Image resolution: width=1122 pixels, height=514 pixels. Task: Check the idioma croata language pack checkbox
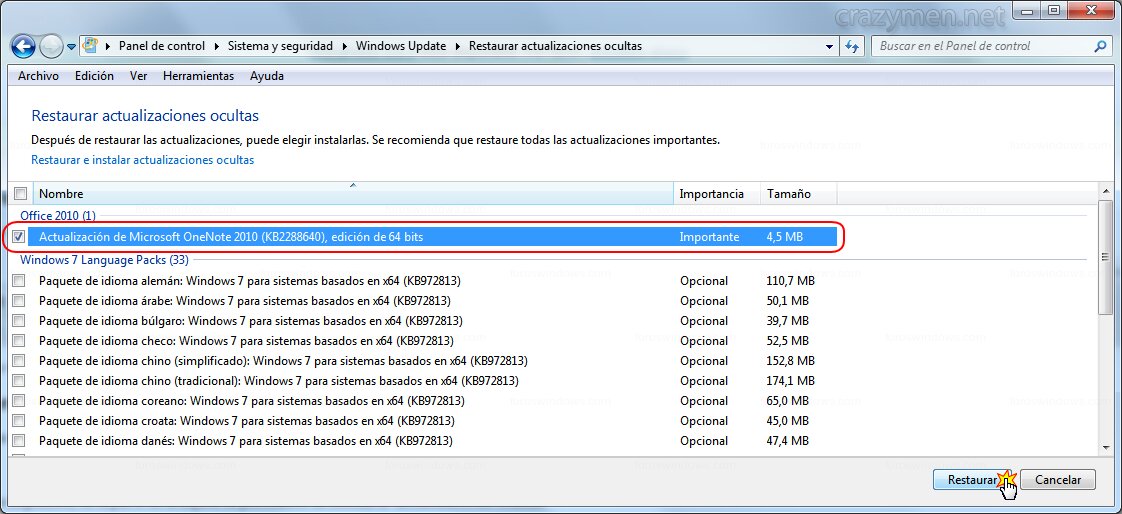[x=19, y=421]
